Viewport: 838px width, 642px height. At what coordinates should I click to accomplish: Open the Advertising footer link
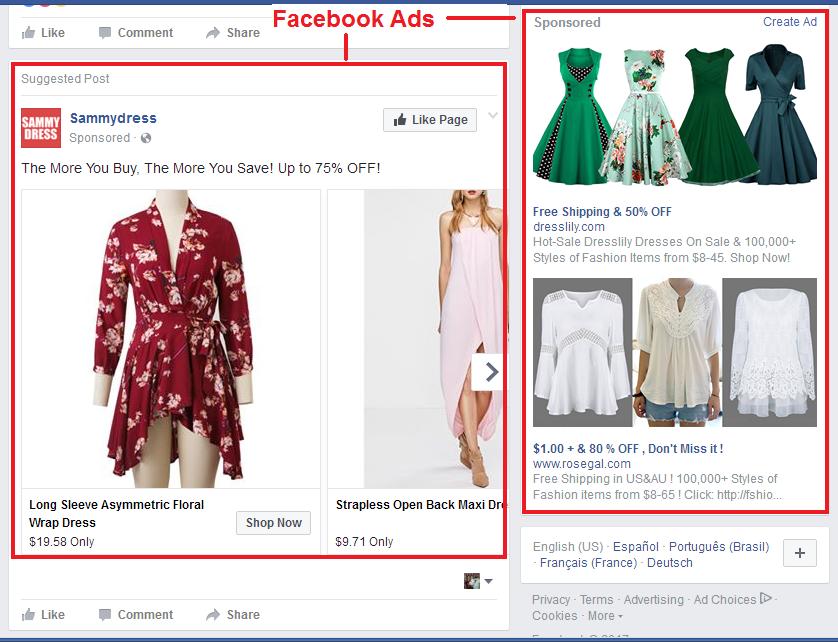pyautogui.click(x=654, y=600)
